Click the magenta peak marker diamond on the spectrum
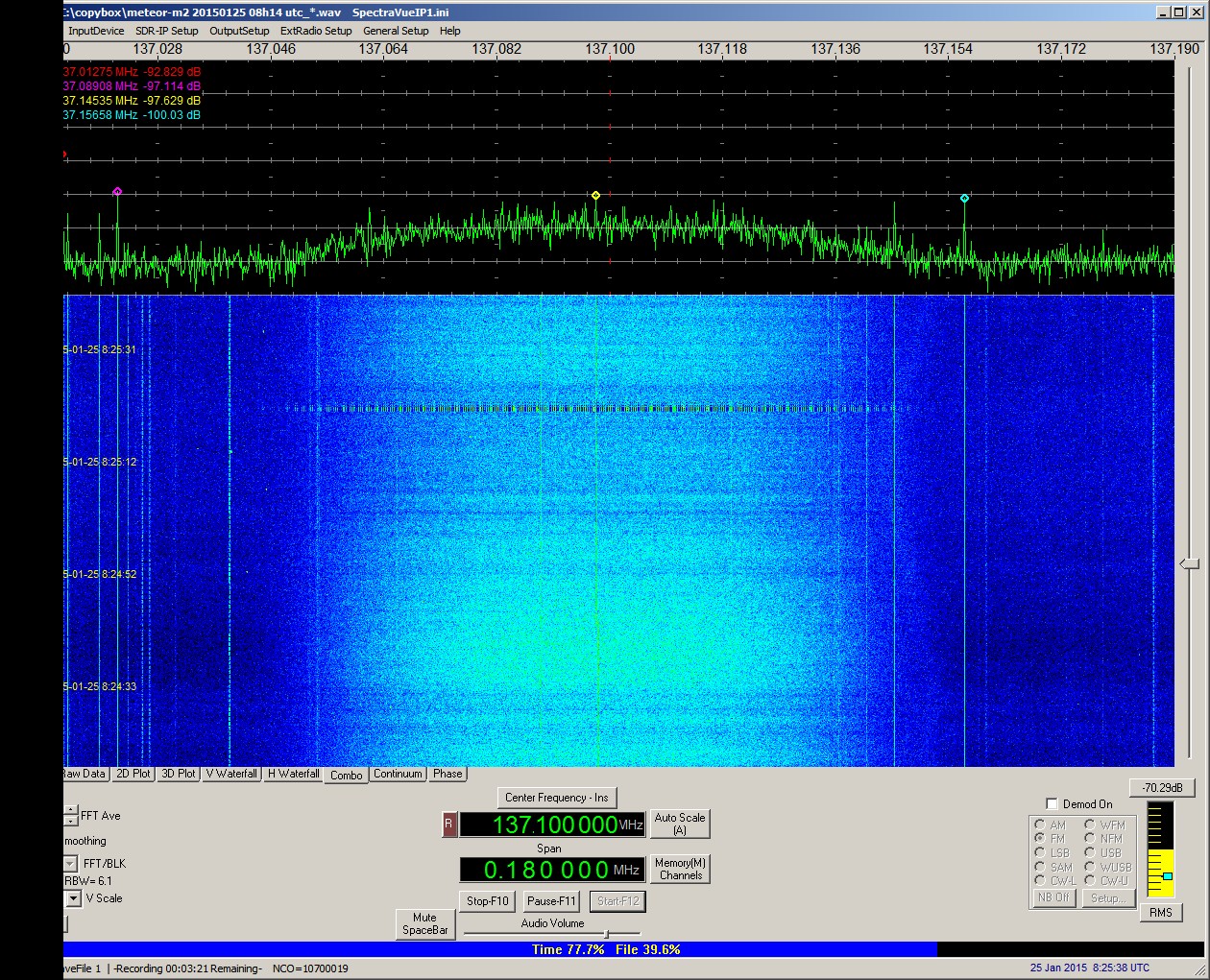 [x=117, y=192]
